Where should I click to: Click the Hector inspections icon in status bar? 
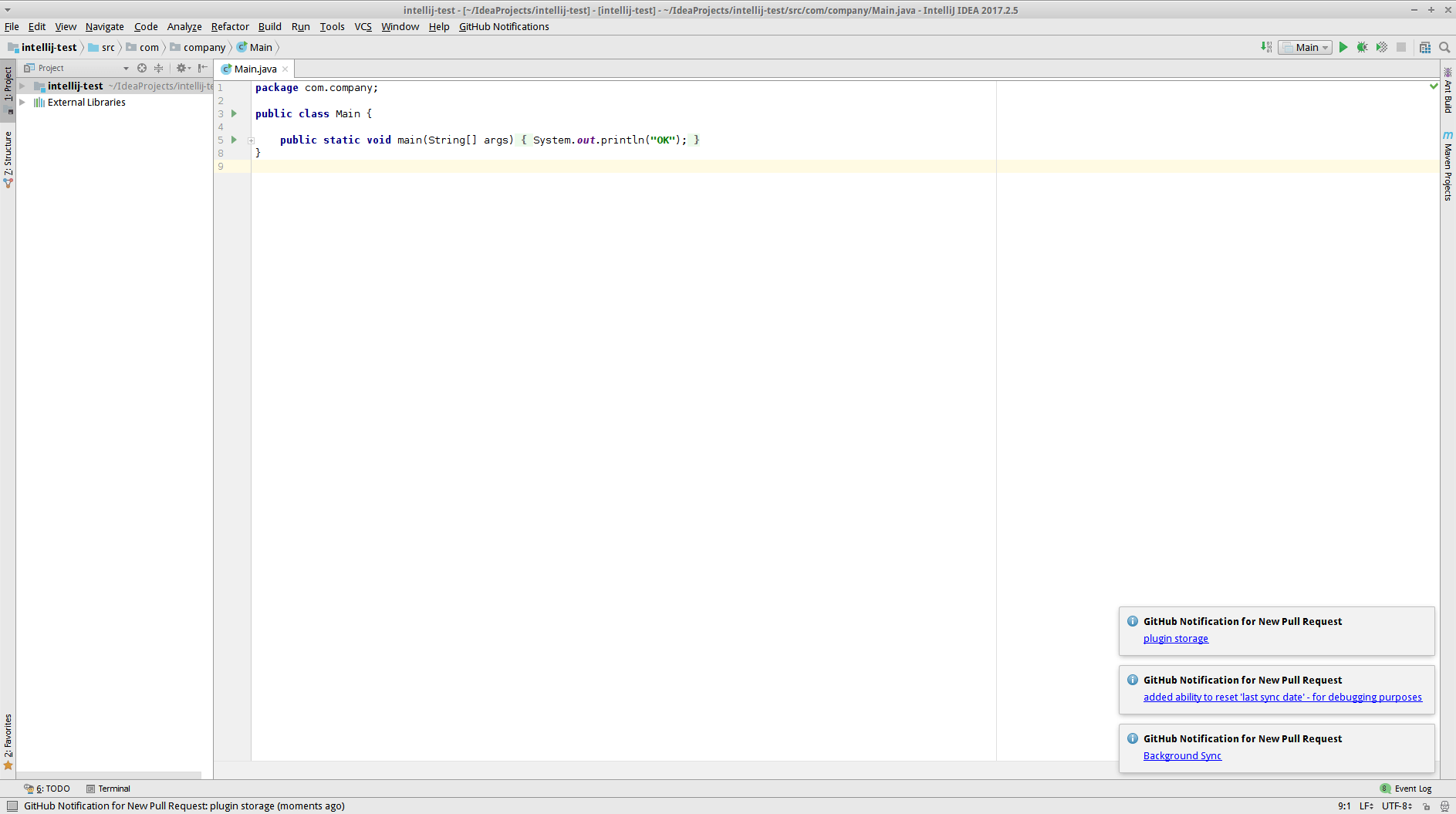pos(1446,806)
